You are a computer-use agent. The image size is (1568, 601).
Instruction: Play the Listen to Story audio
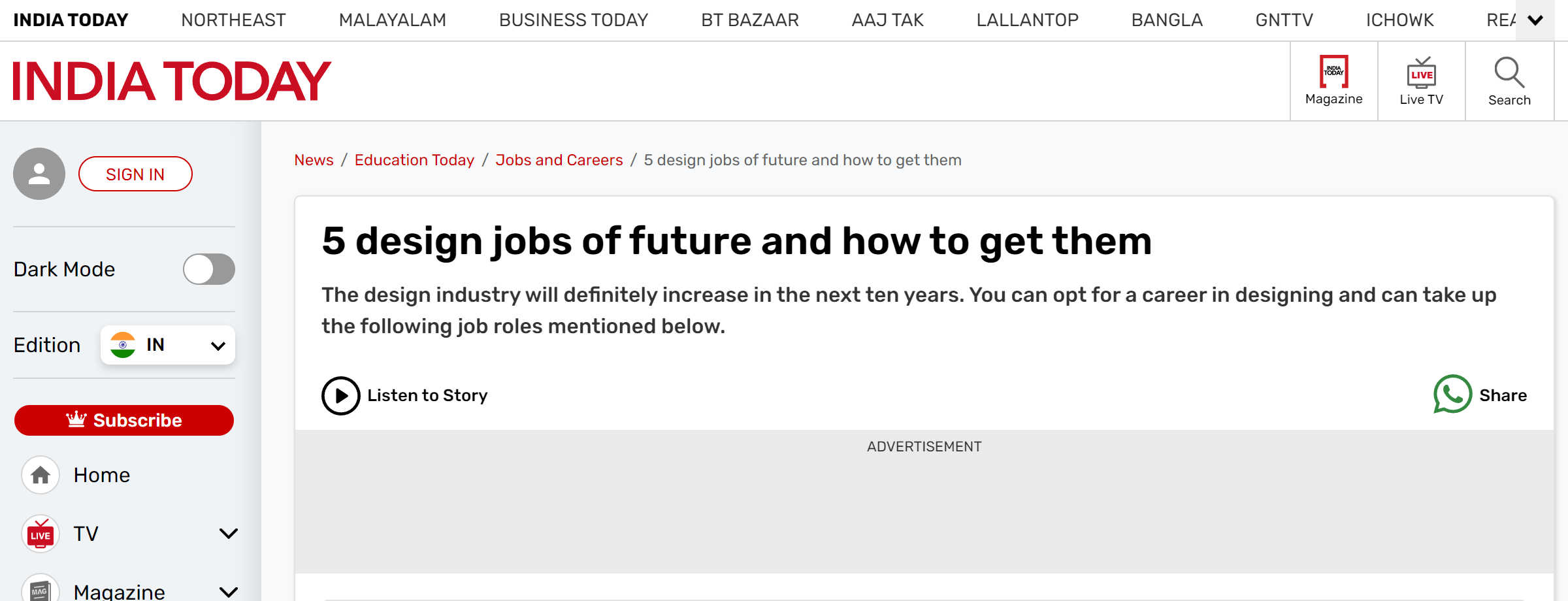tap(340, 396)
